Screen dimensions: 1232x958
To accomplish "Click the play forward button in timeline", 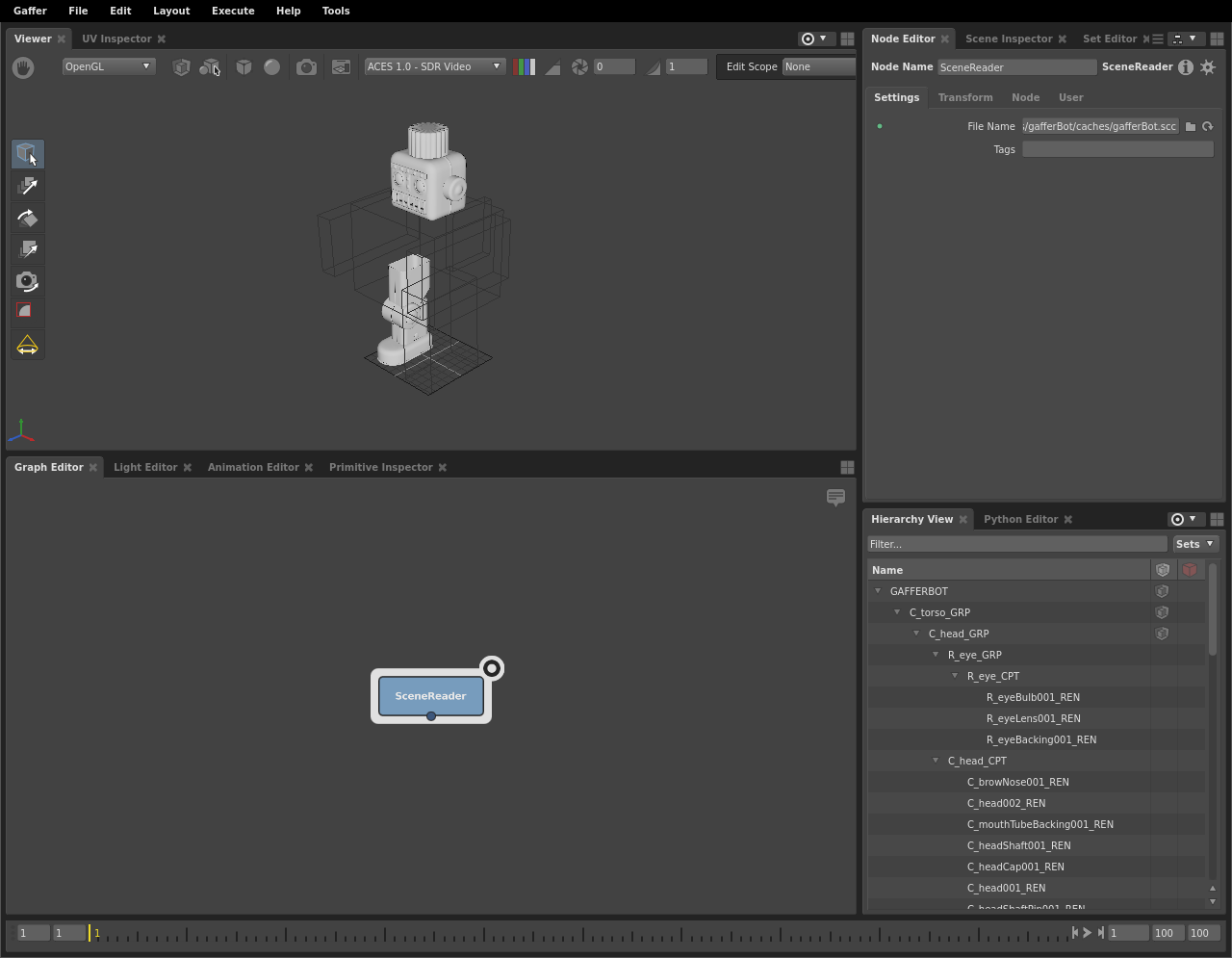I will 1087,932.
